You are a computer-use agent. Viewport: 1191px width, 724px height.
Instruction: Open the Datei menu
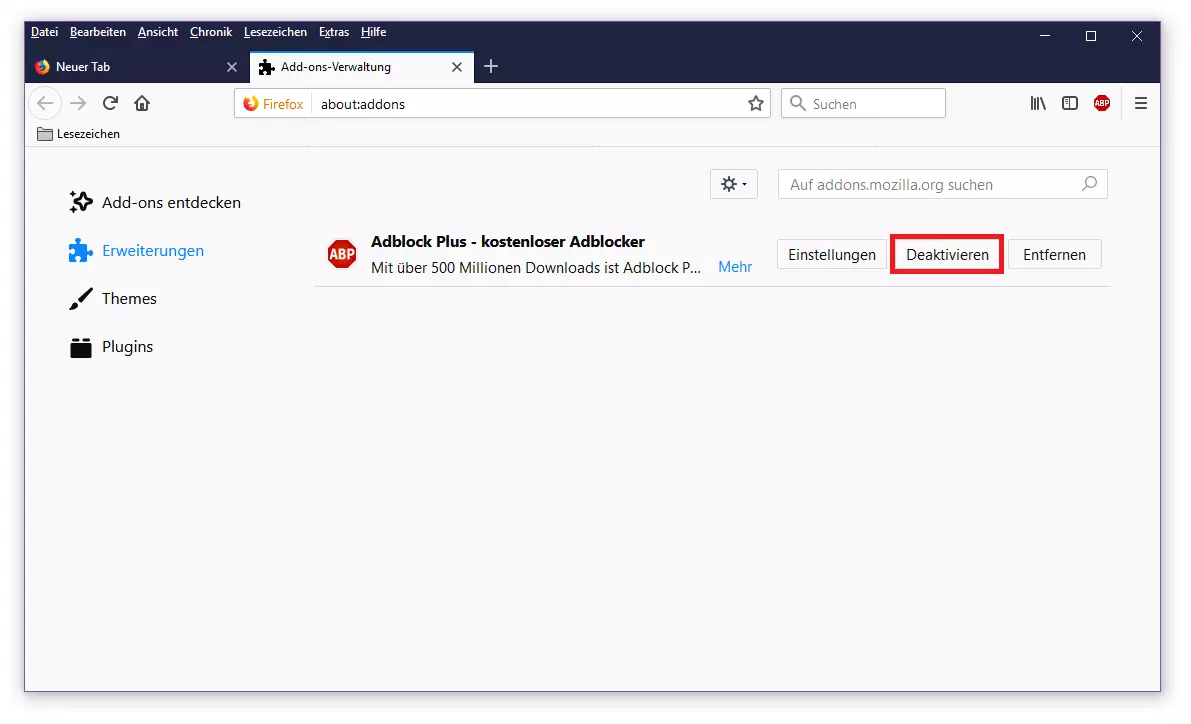pyautogui.click(x=44, y=32)
